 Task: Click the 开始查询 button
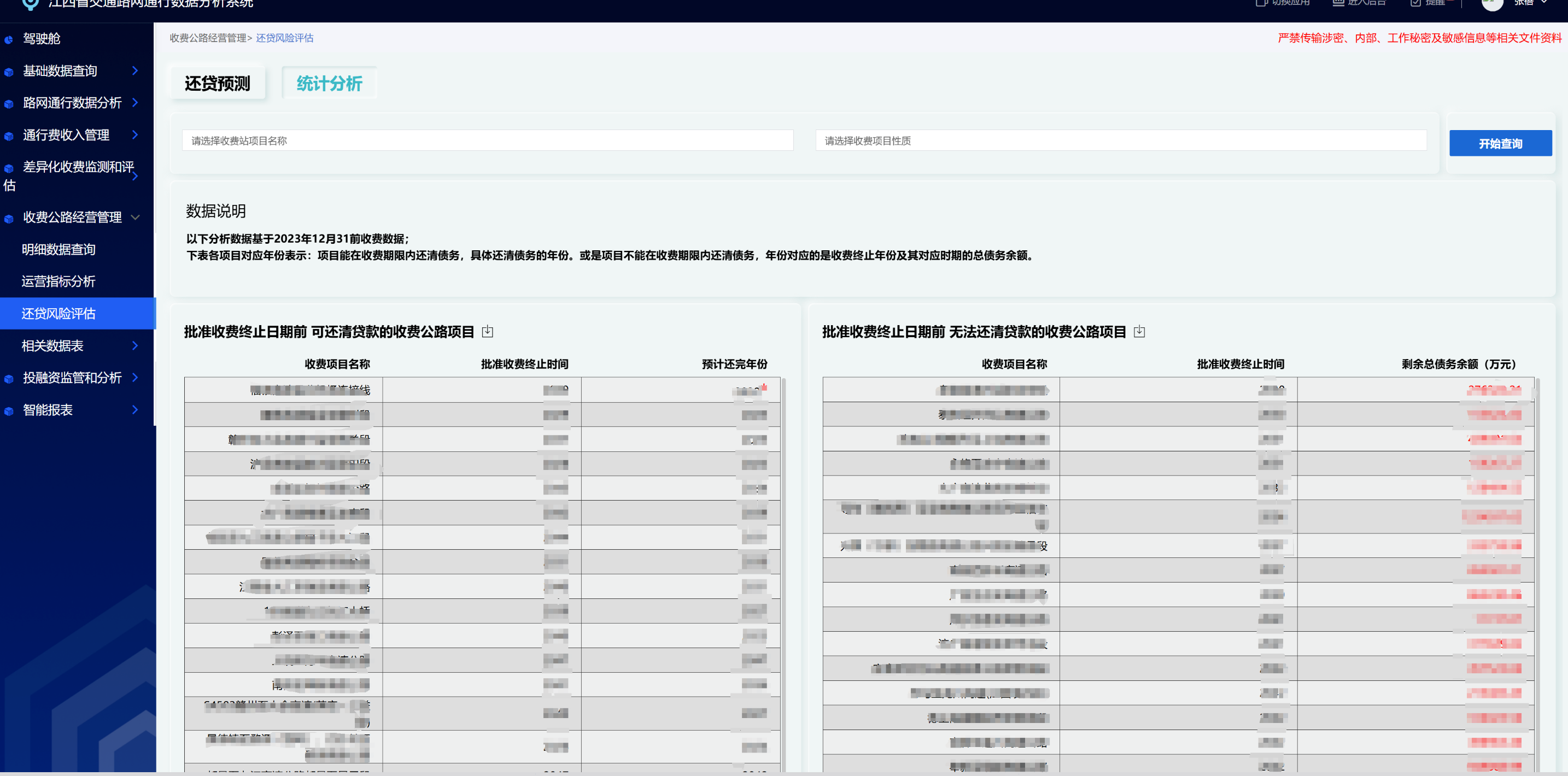coord(1500,143)
